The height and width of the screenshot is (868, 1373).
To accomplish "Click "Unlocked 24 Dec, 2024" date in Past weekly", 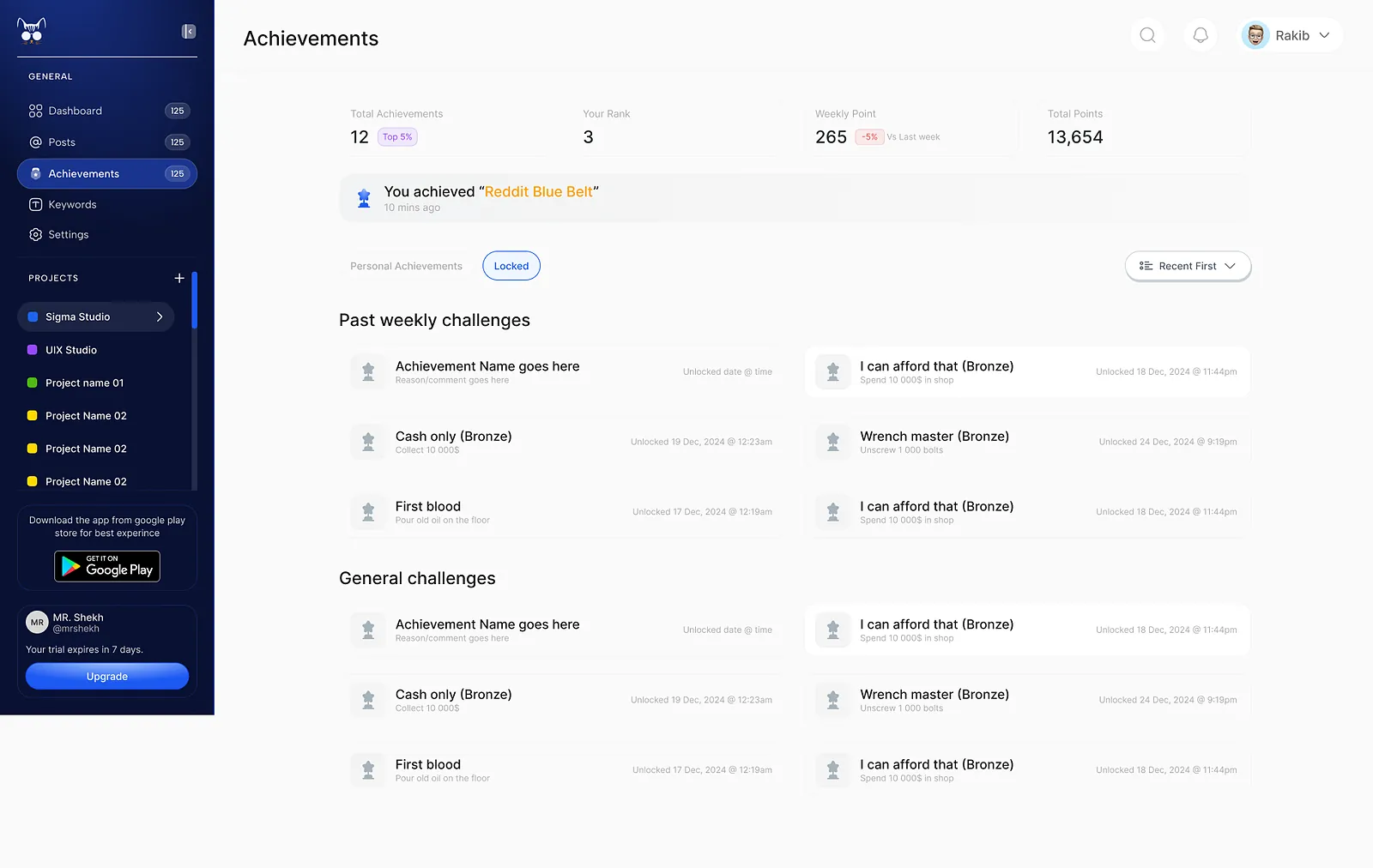I will (1168, 442).
